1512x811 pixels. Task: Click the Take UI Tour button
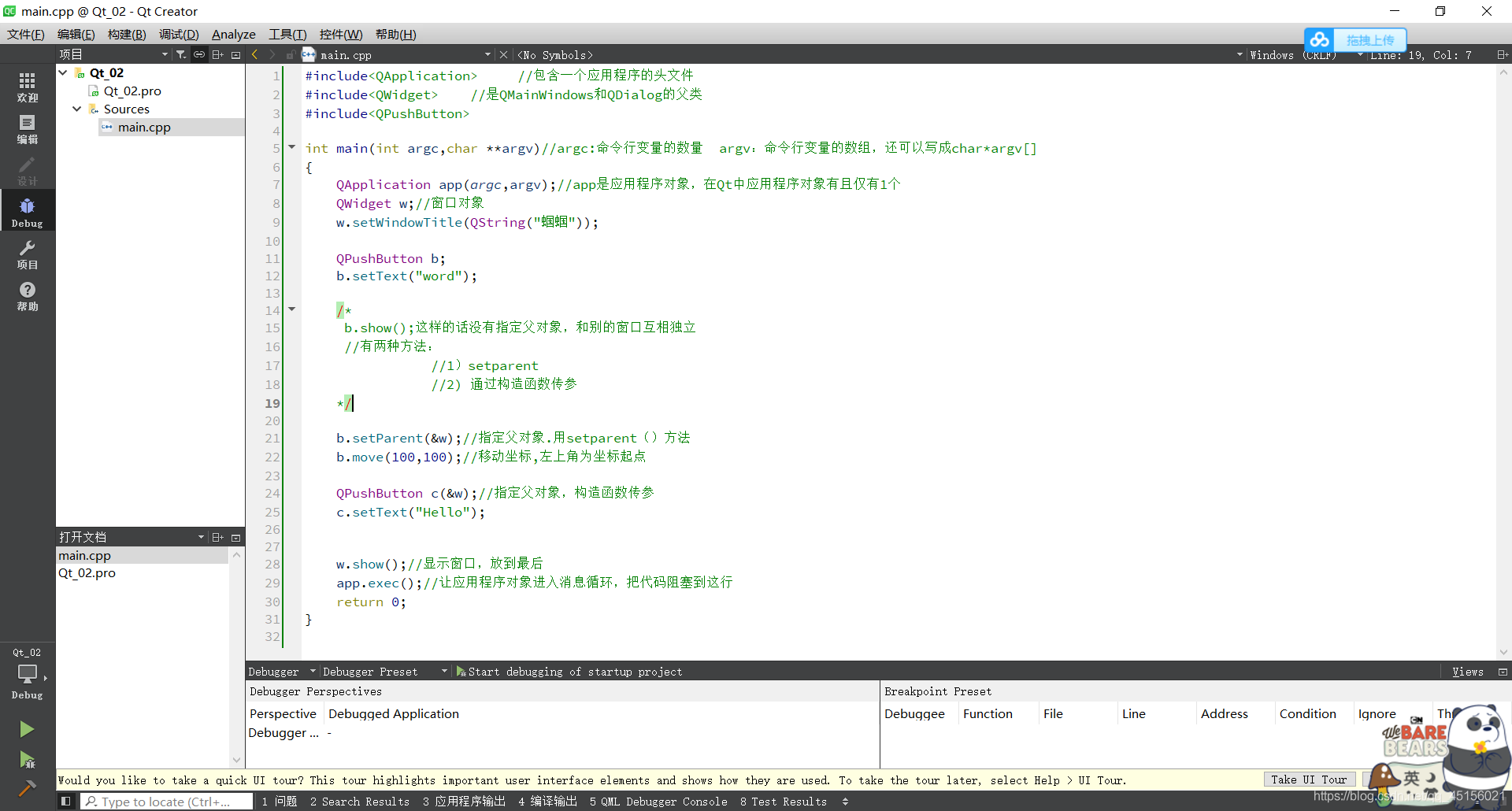[1309, 780]
